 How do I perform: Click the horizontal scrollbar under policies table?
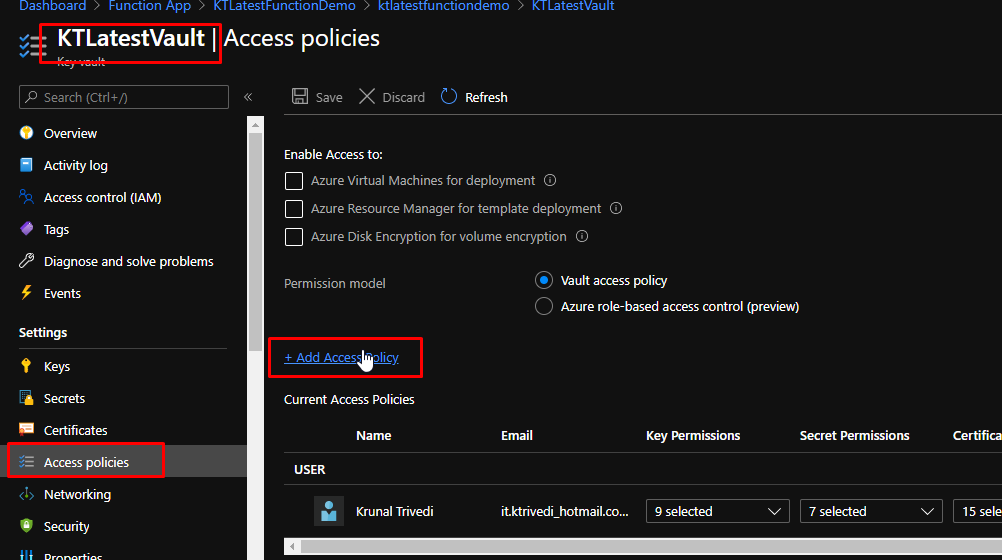tap(652, 547)
